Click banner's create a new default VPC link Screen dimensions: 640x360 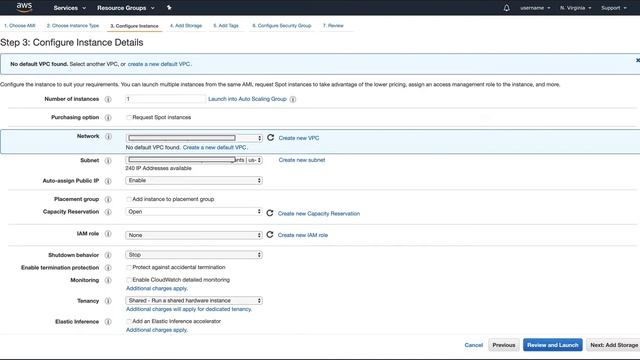(159, 64)
